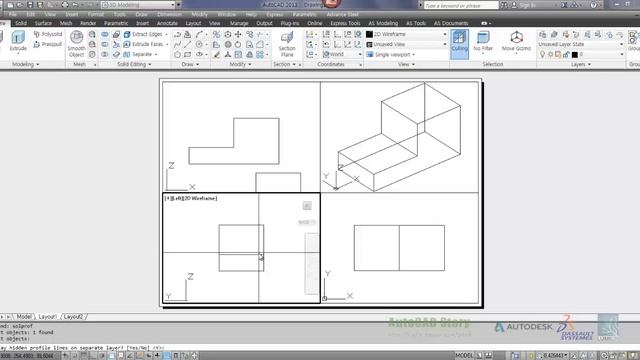Switch to the Layout2 tab
Screen dimensions: 640x360
click(73, 316)
